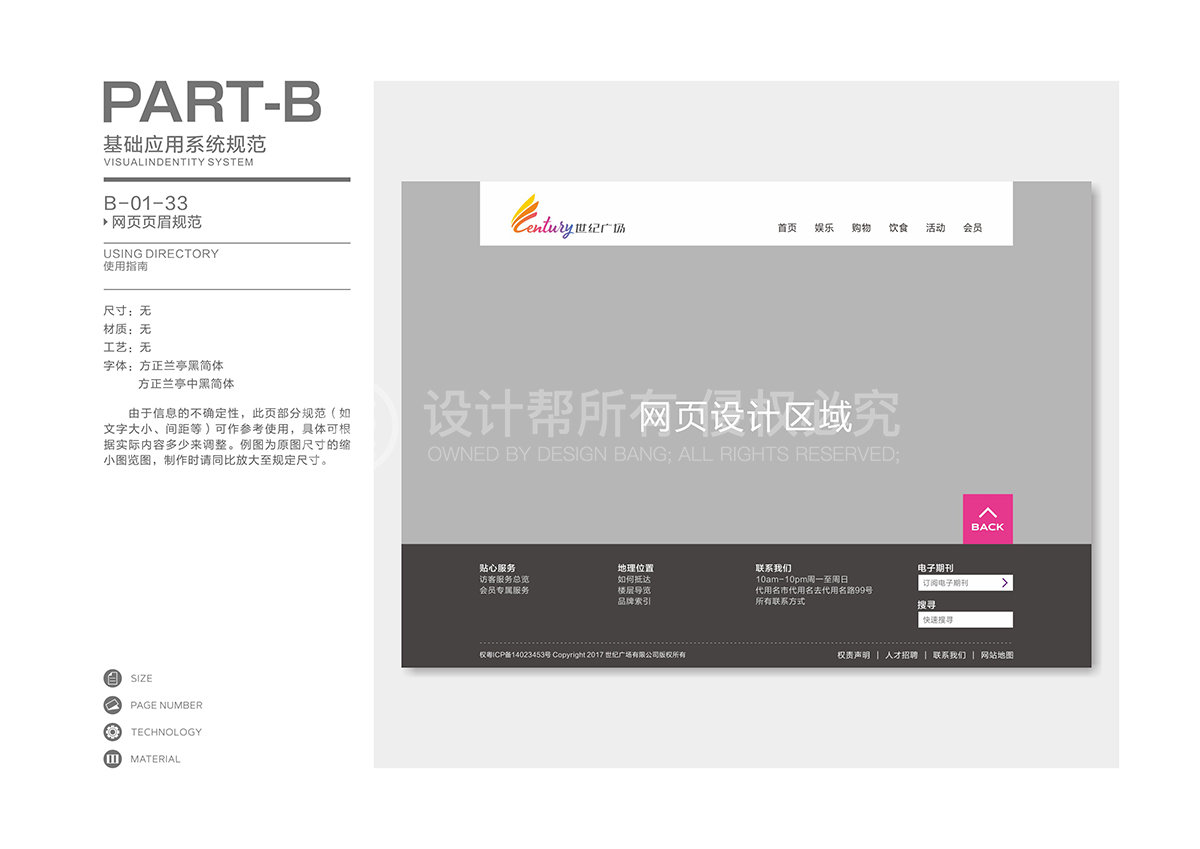Image resolution: width=1200 pixels, height=849 pixels.
Task: Open the 会员 navigation item
Action: (972, 228)
